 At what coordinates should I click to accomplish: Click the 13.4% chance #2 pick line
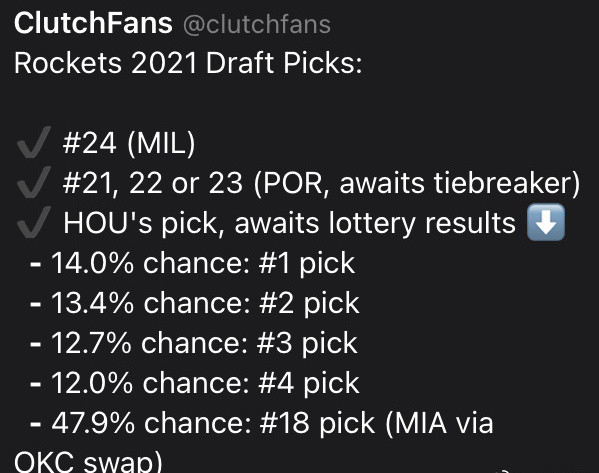pyautogui.click(x=195, y=303)
